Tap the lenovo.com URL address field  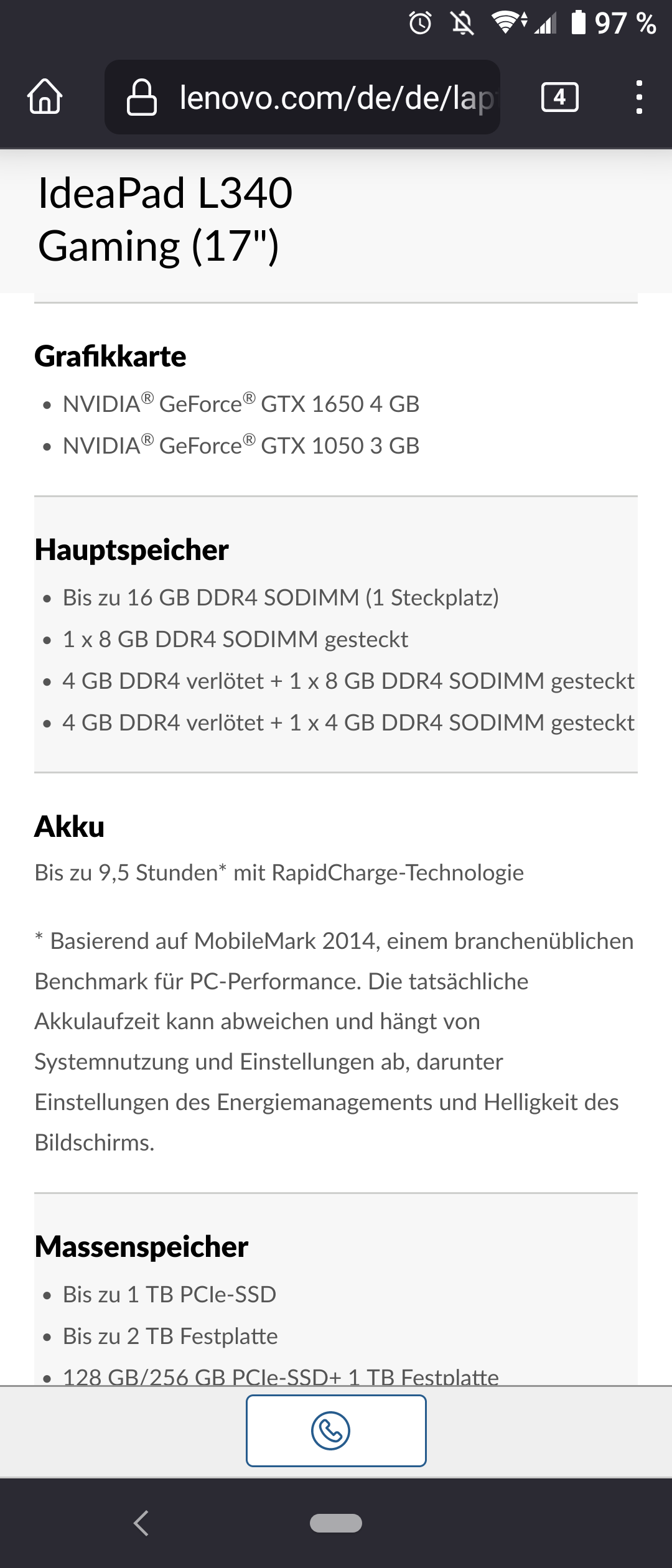coord(336,98)
